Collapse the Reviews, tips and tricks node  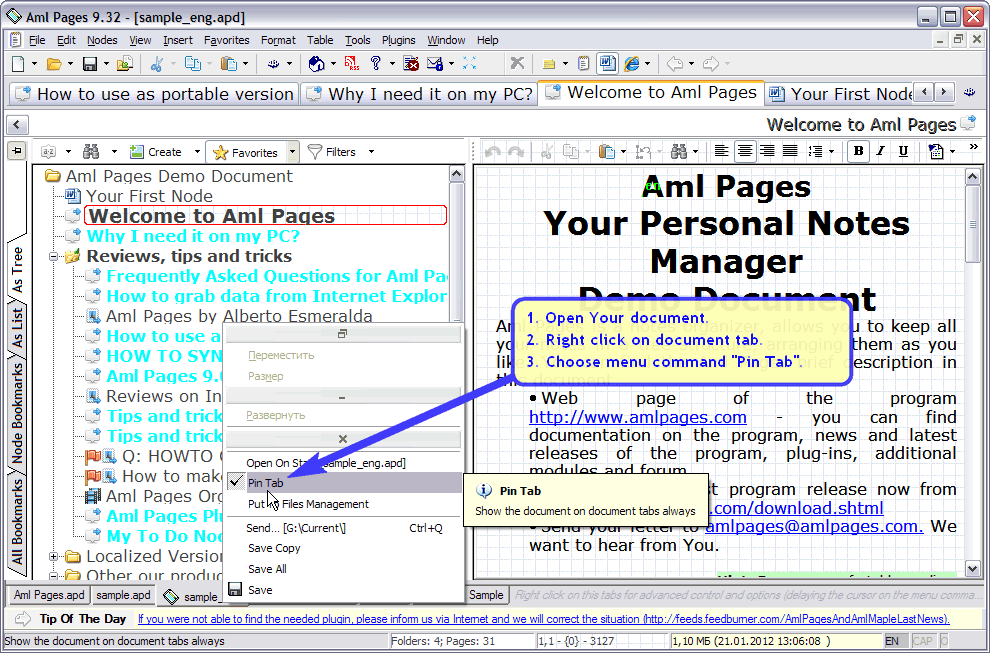point(54,256)
